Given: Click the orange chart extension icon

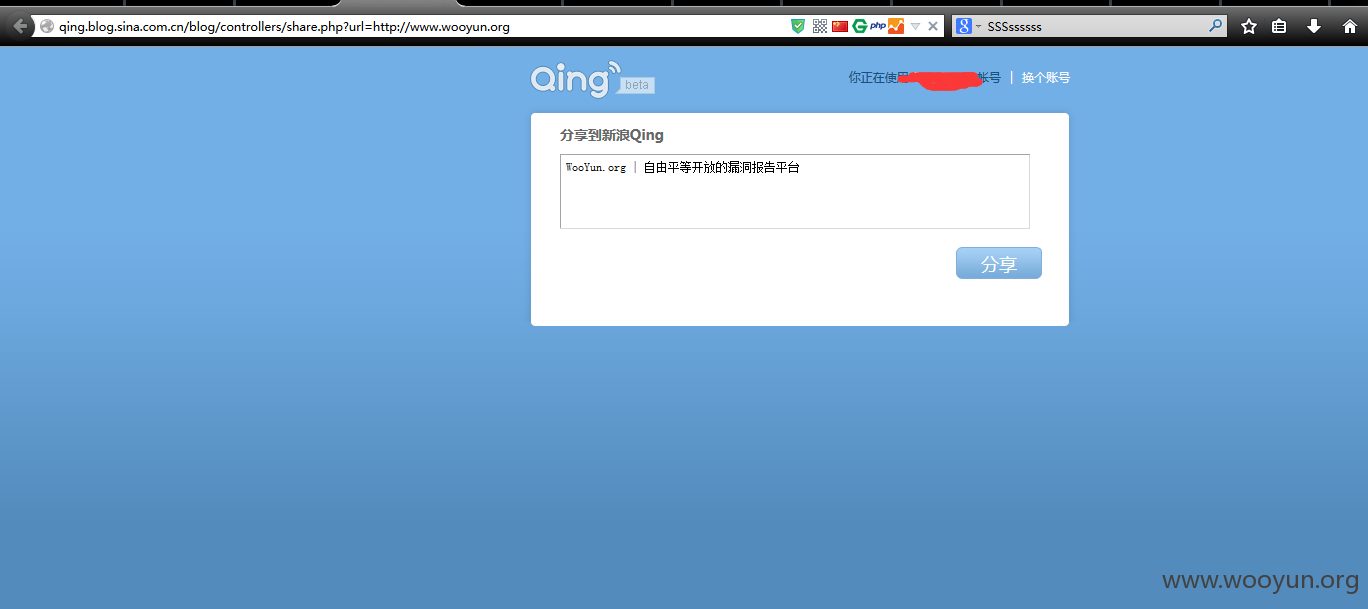Looking at the screenshot, I should [896, 27].
